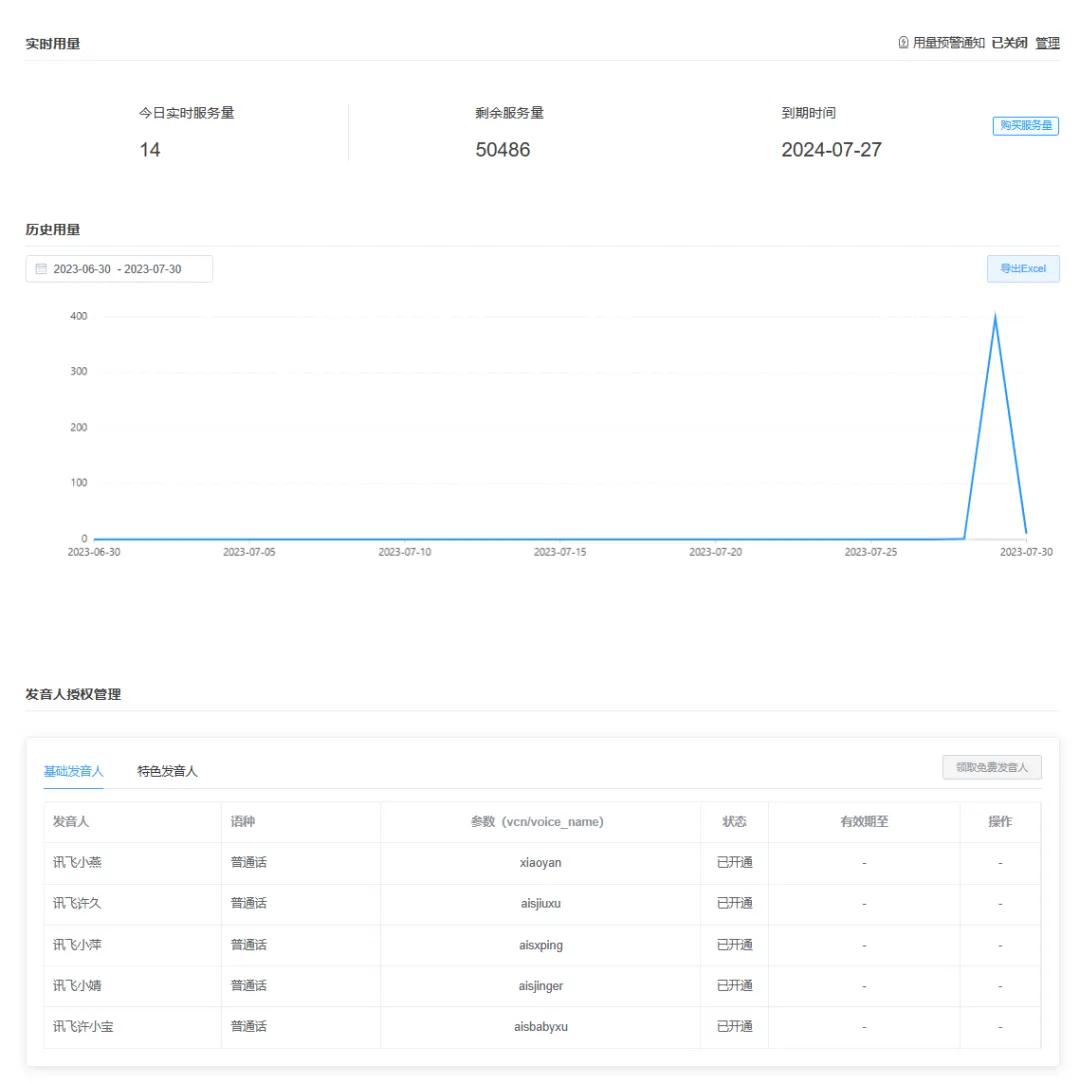The width and height of the screenshot is (1080, 1084).
Task: Click the 领取免费发音人 button
Action: click(x=991, y=767)
